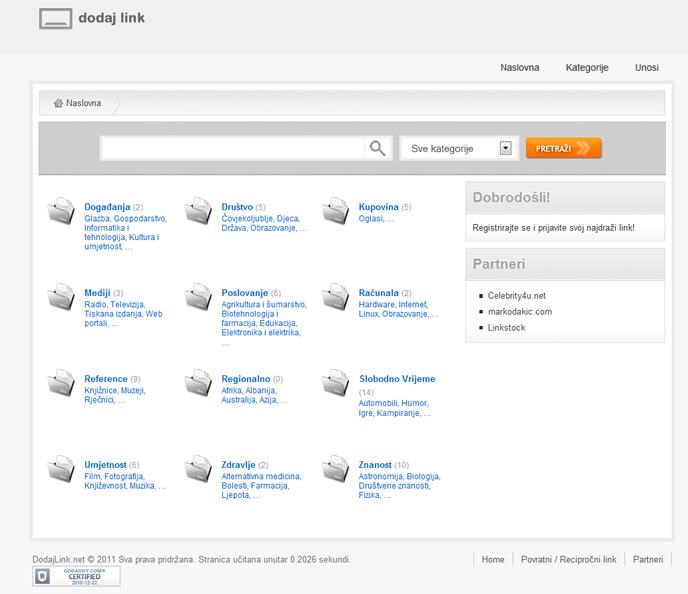Image resolution: width=688 pixels, height=594 pixels.
Task: Click the GoDaddy certified badge
Action: click(x=76, y=576)
